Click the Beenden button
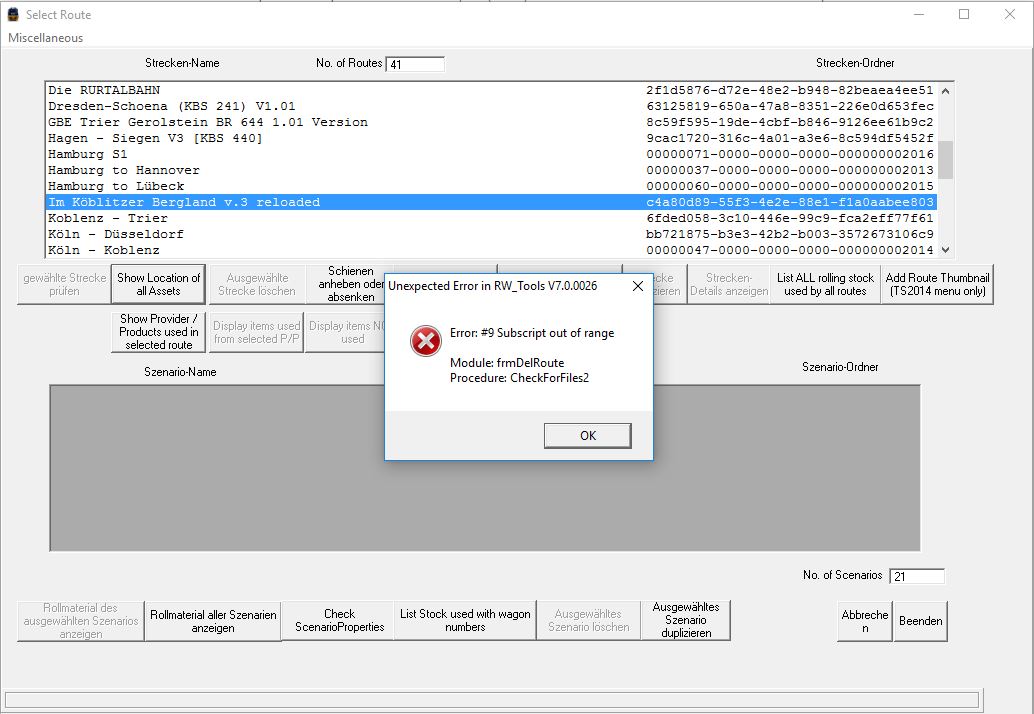The height and width of the screenshot is (714, 1034). coord(920,620)
